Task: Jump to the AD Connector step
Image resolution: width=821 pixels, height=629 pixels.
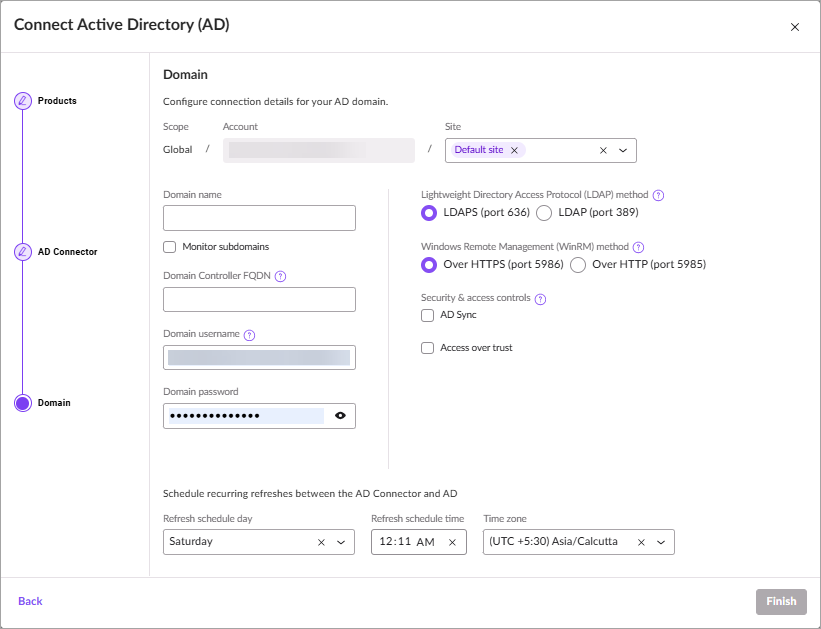Action: [22, 252]
